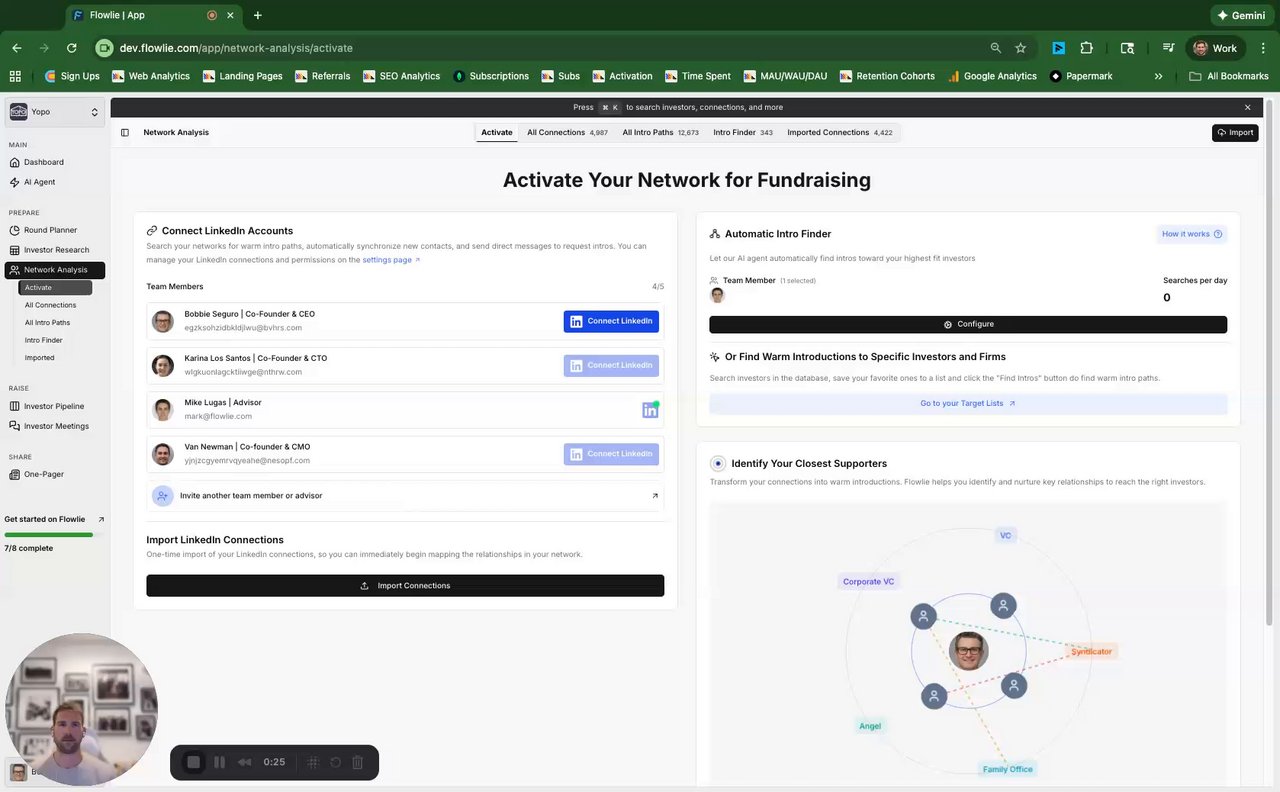Click the Chrome apps grid icon
The image size is (1280, 792).
click(15, 76)
